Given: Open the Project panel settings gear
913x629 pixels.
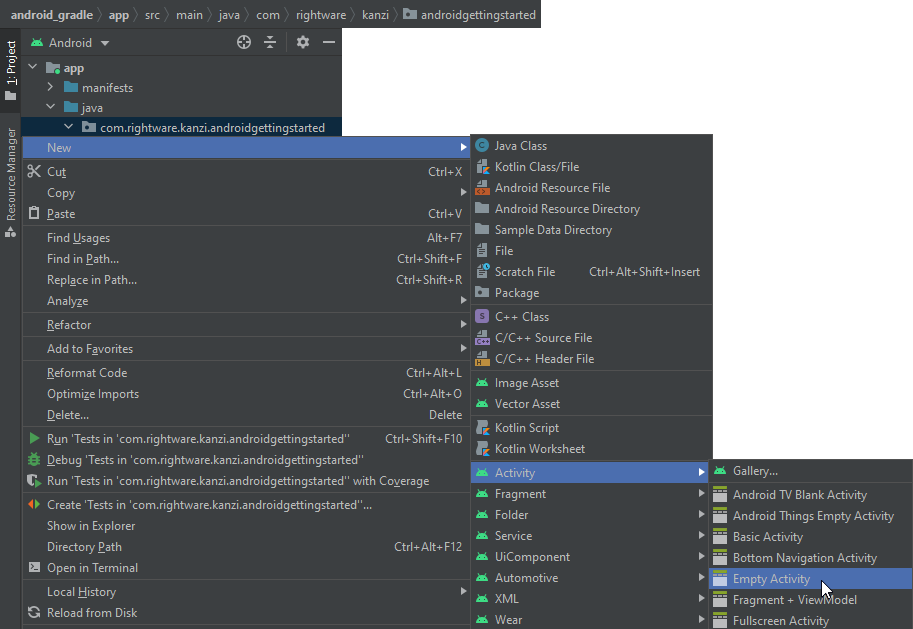Looking at the screenshot, I should 301,42.
